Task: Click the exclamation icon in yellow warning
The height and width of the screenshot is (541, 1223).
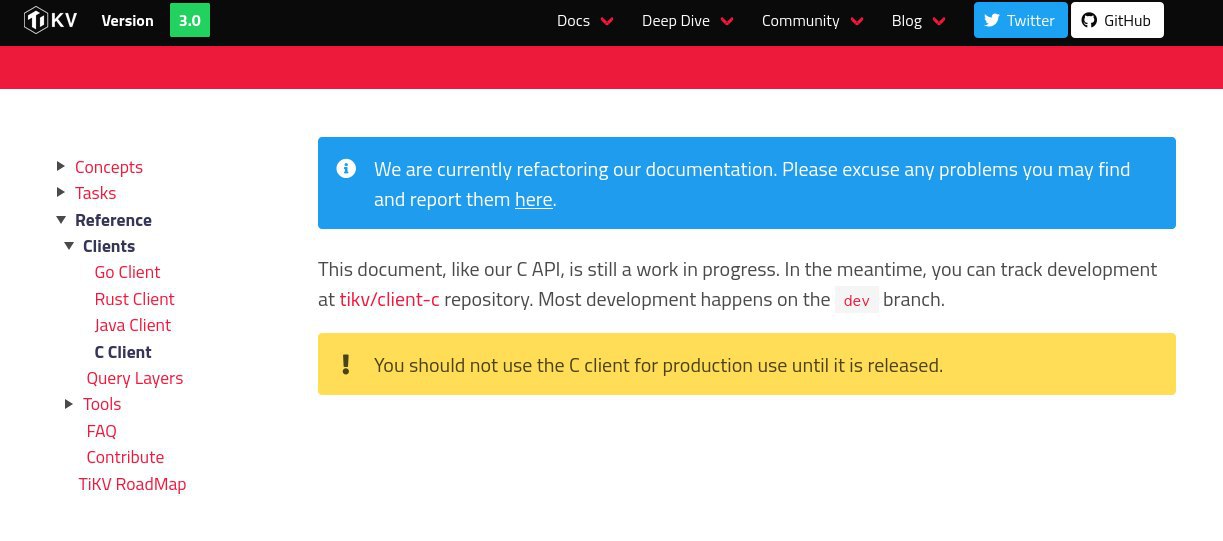Action: 346,364
